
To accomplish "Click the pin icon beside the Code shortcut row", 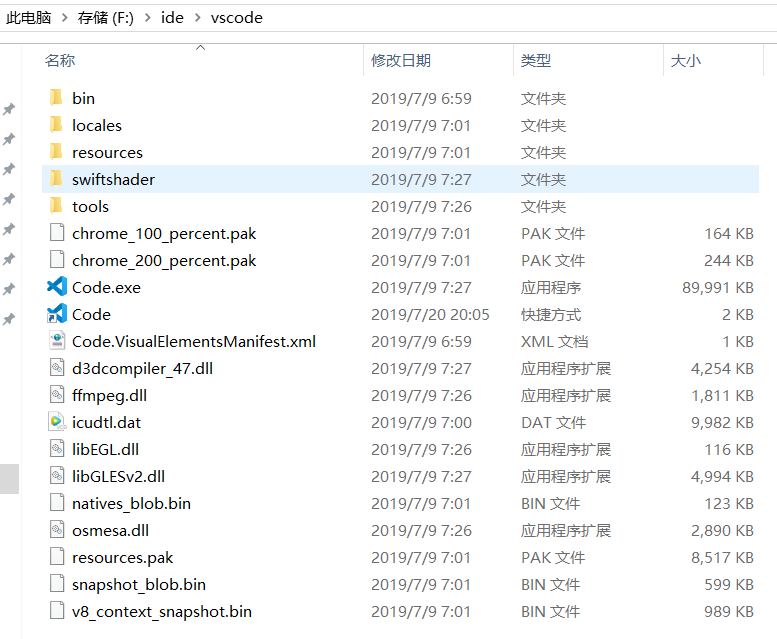I will pos(9,319).
